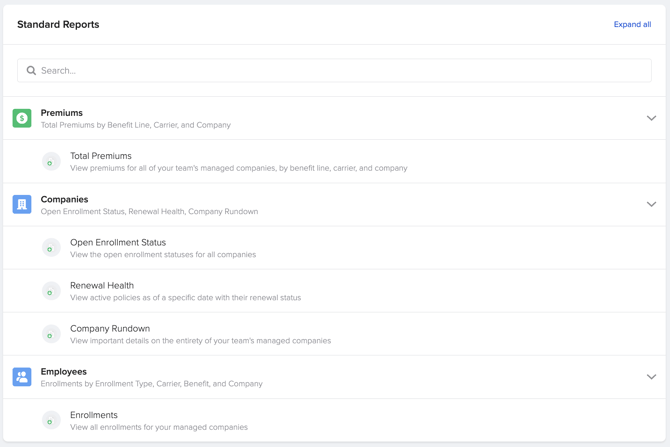Click the green Premiums dollar icon
Screen dimensions: 670x447
click(22, 118)
